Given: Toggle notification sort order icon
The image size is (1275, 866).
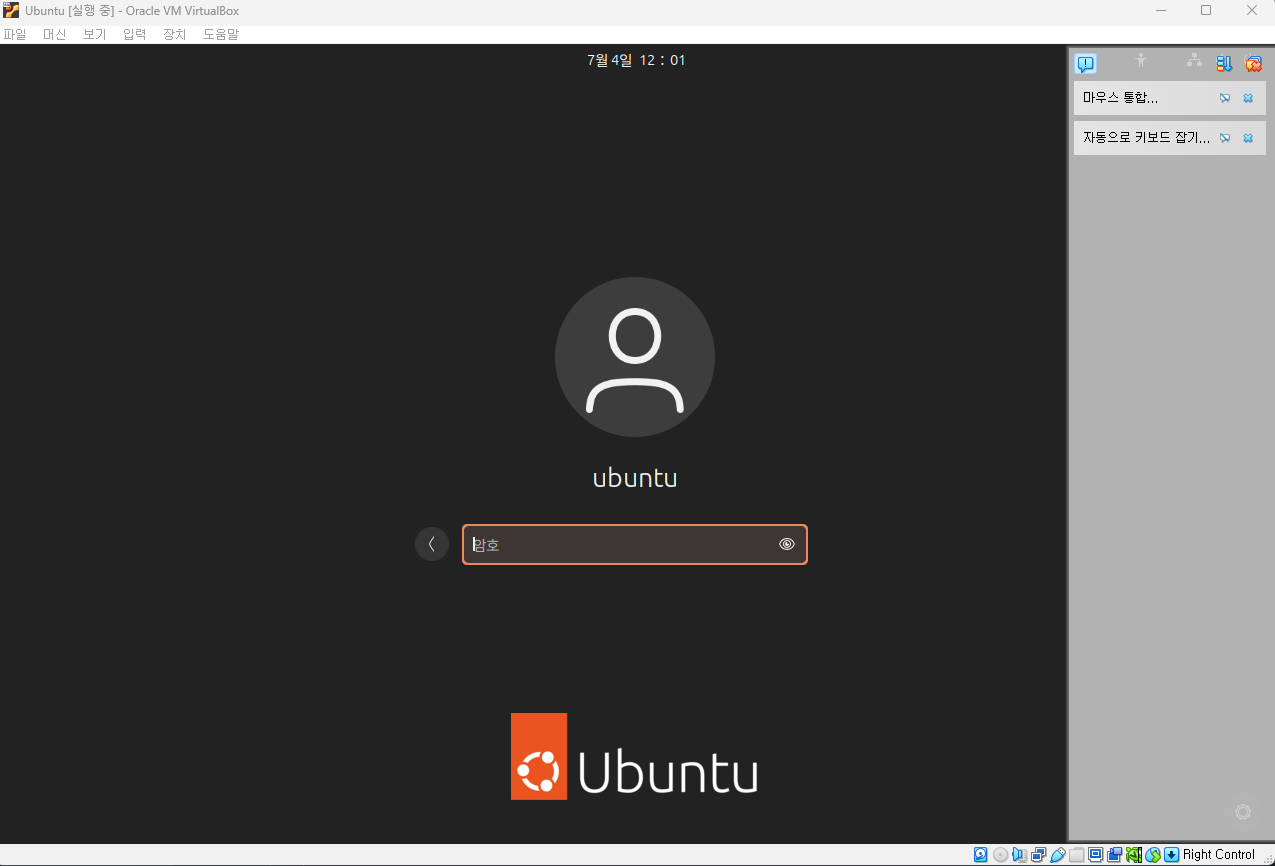Looking at the screenshot, I should (1224, 63).
